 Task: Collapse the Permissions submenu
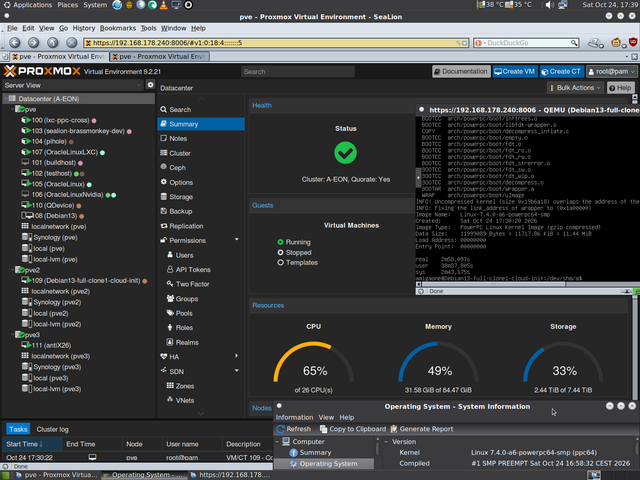(x=237, y=240)
